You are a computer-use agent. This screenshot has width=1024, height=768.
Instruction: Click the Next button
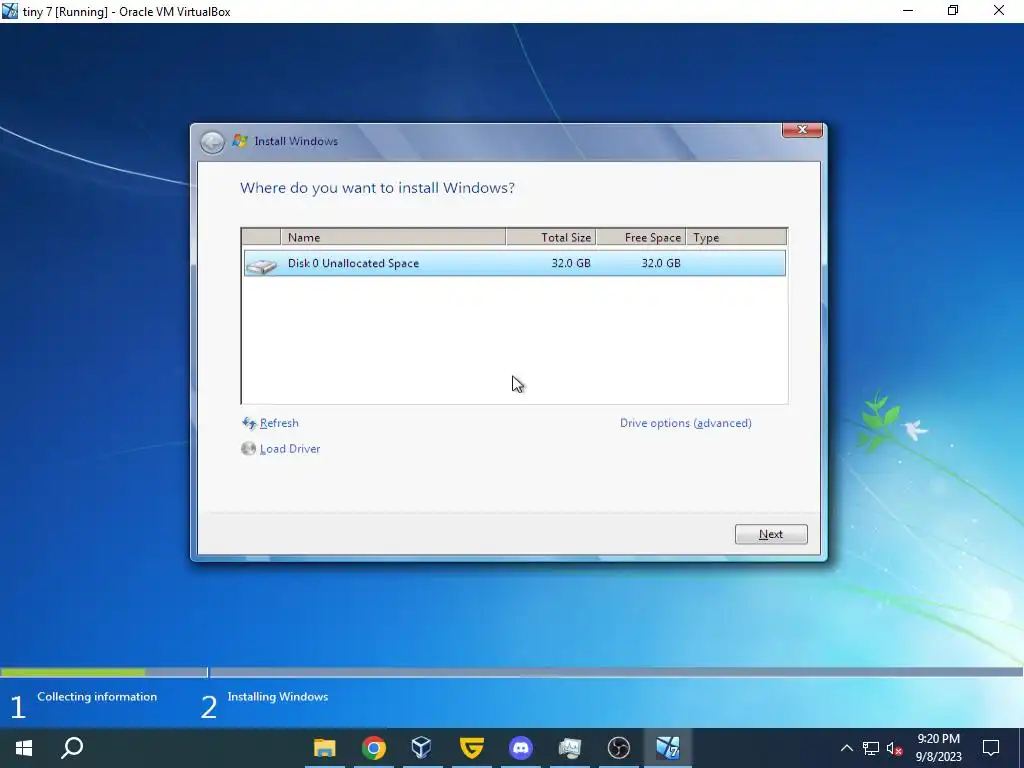click(x=771, y=534)
